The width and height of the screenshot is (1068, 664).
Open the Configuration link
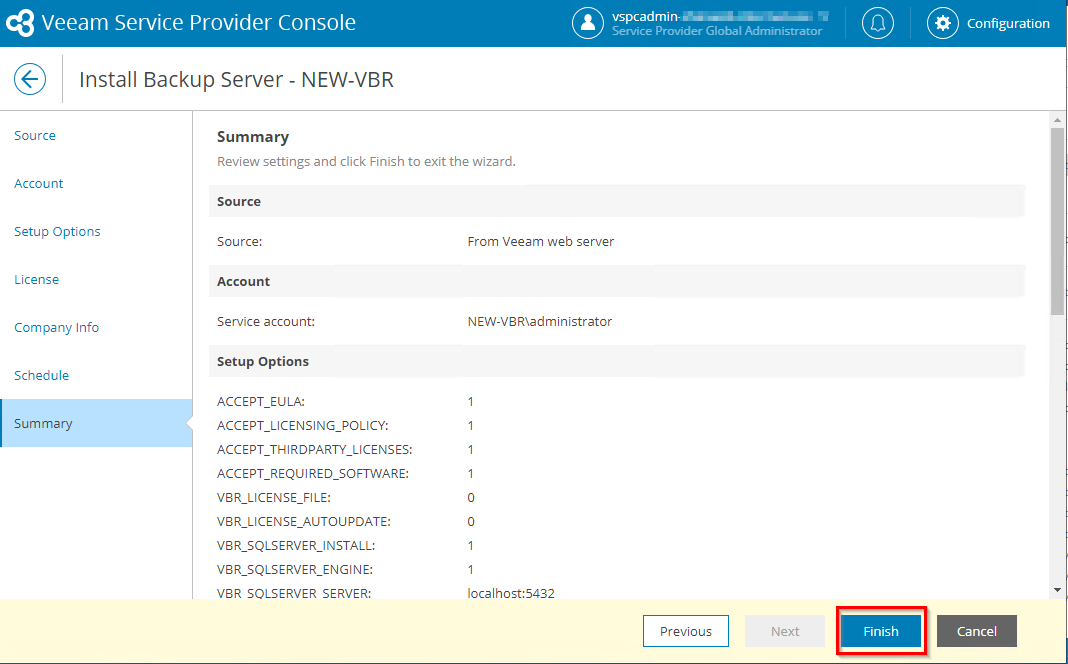[1008, 23]
